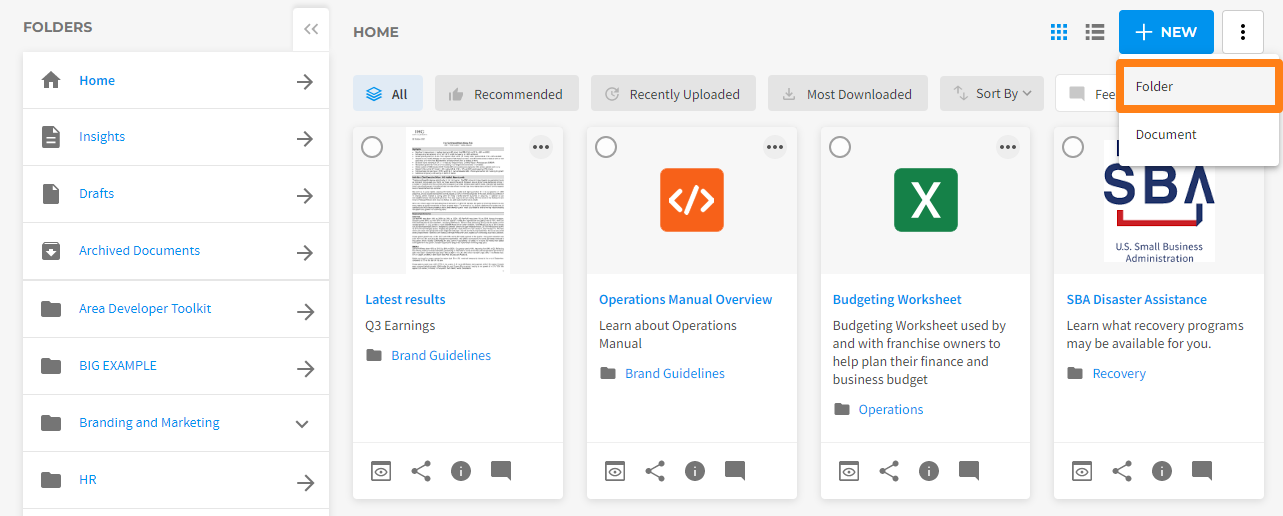This screenshot has height=516, width=1283.
Task: Share the Latest results document
Action: pyautogui.click(x=421, y=471)
